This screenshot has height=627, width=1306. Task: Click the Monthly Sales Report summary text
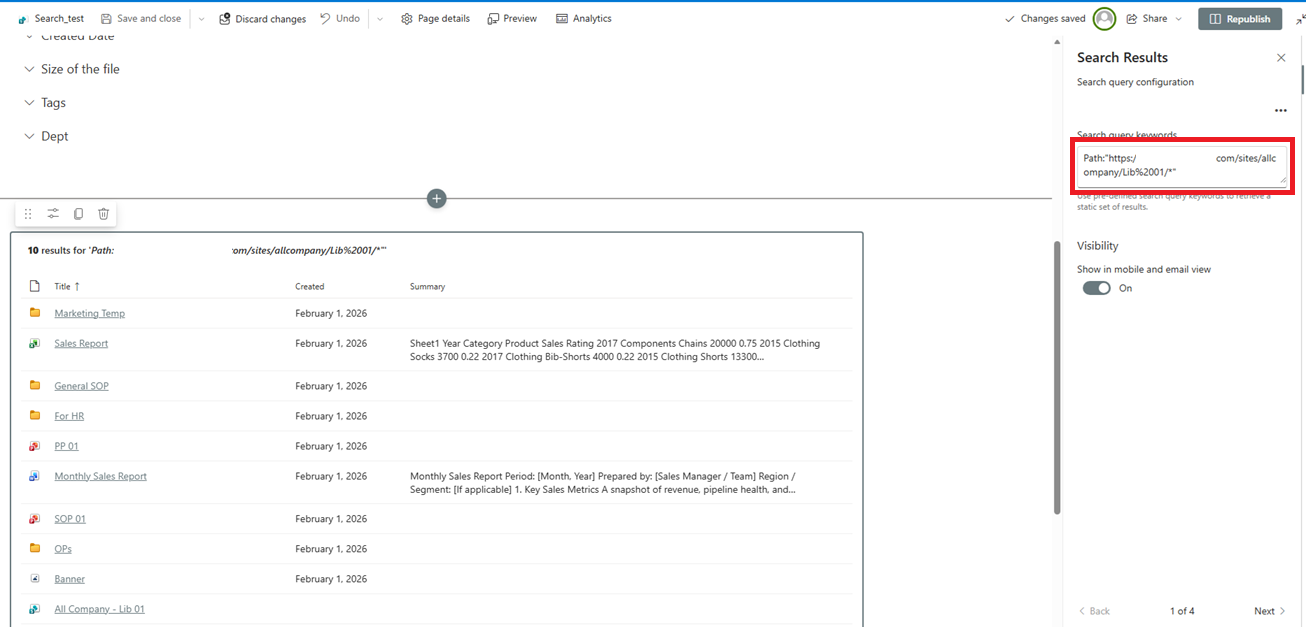[603, 483]
